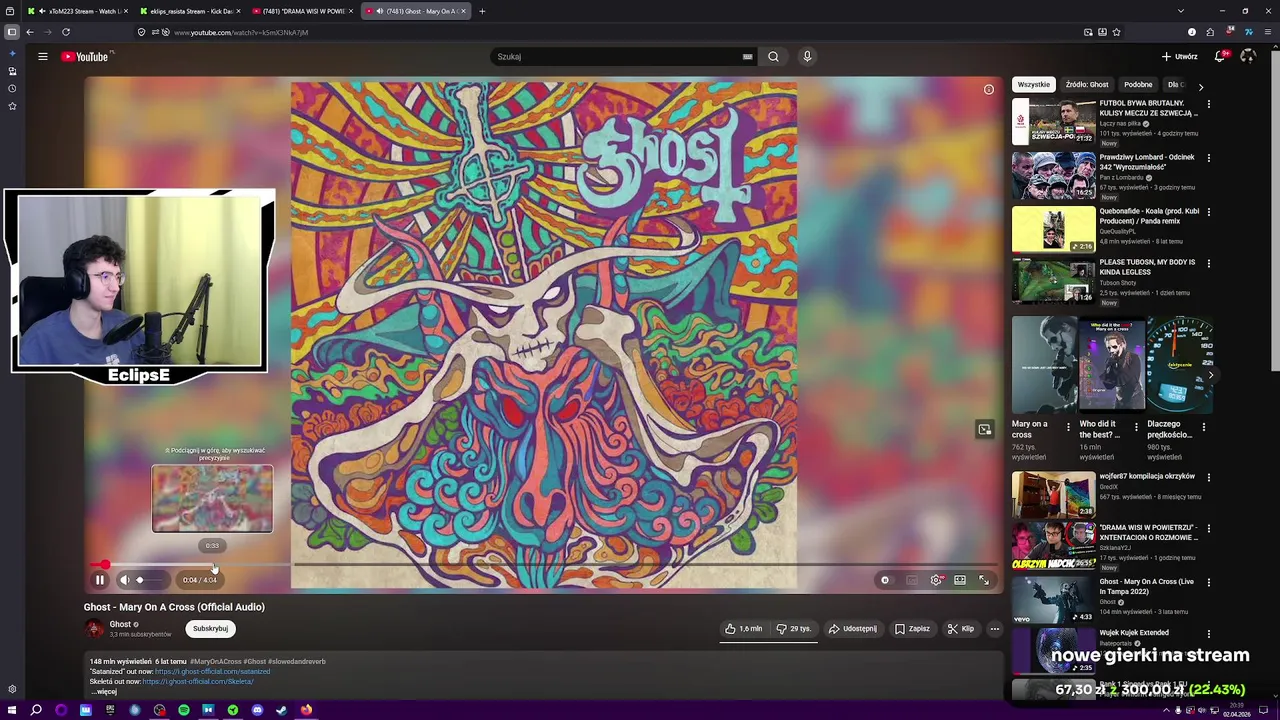Screen dimensions: 1280x720
Task: Switch to the eklips_rasista Stream tab
Action: pos(188,11)
